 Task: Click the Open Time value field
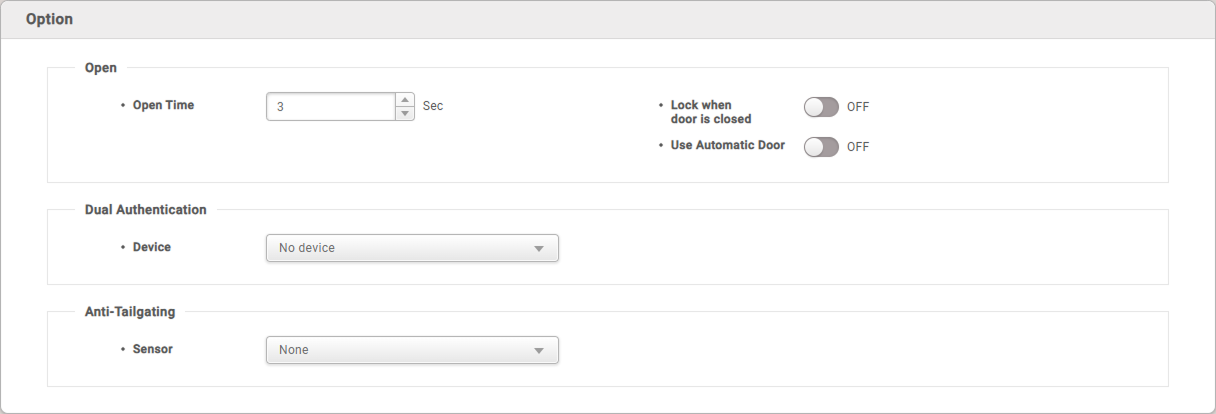tap(331, 106)
